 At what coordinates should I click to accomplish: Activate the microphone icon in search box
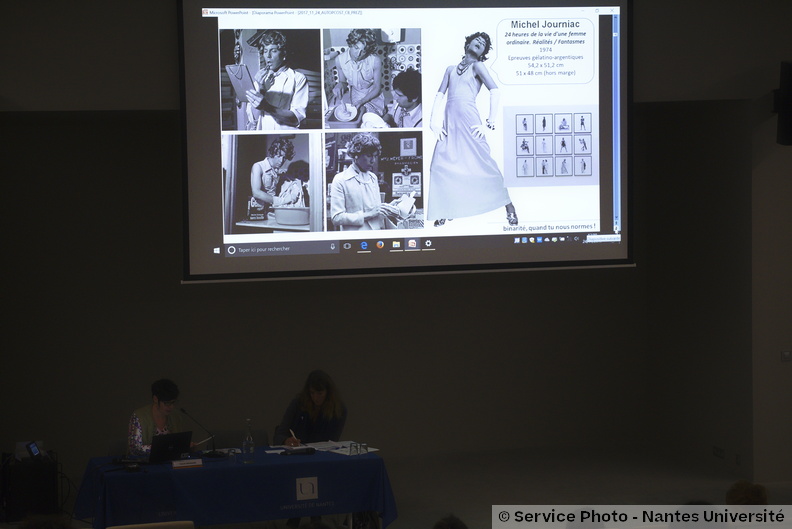332,247
